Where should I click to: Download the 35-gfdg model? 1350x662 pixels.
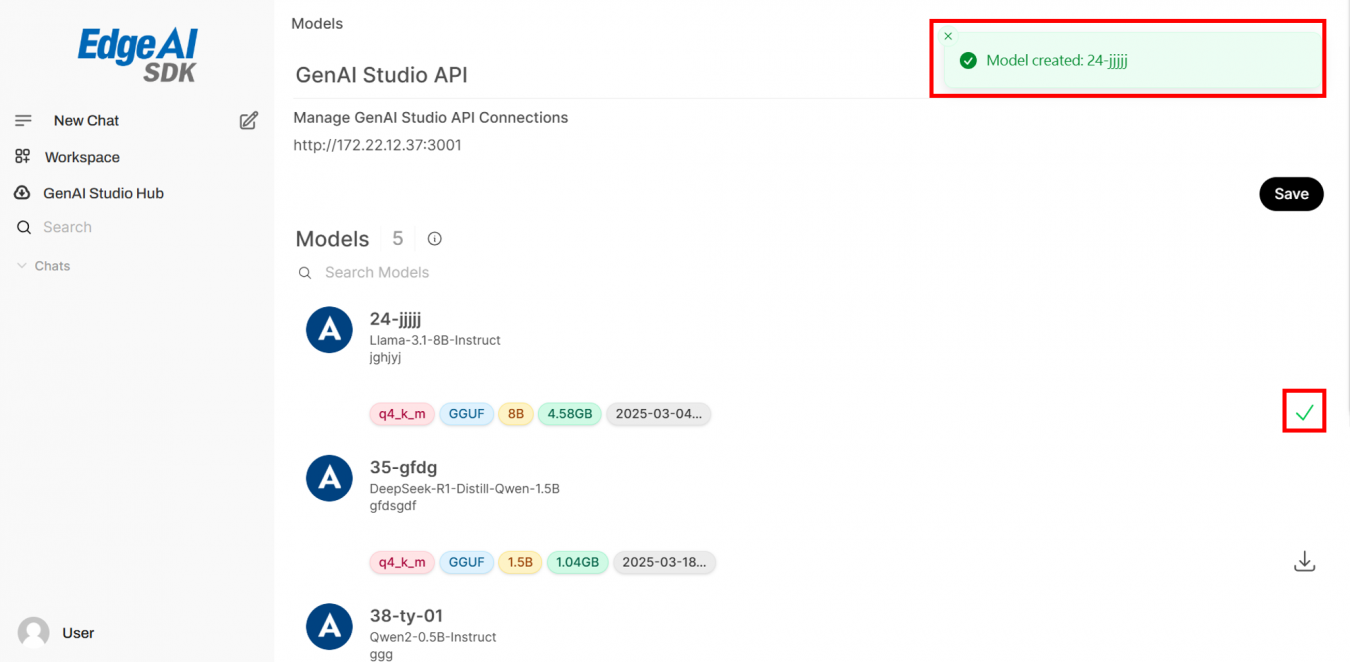[x=1304, y=561]
